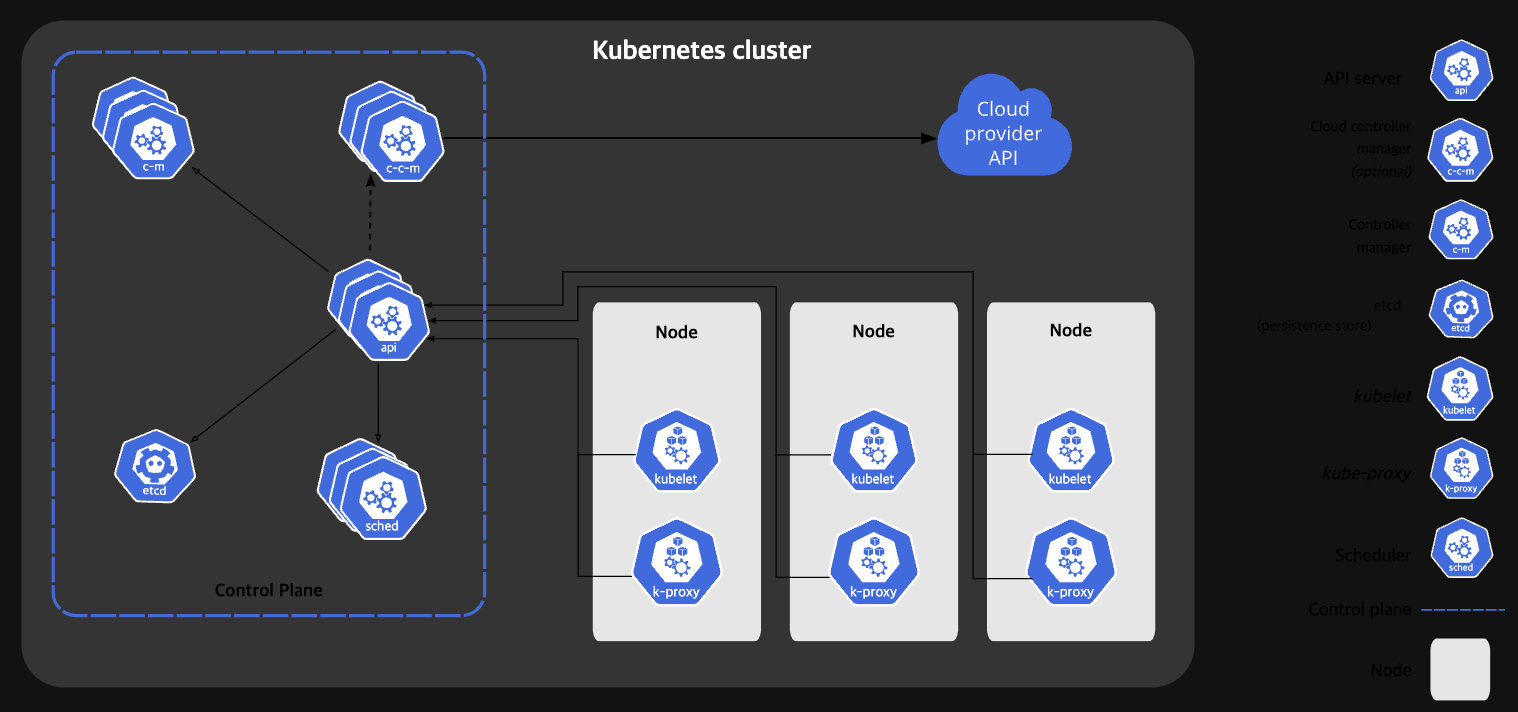Click the Scheduler legend icon
This screenshot has width=1518, height=712.
click(x=1461, y=549)
